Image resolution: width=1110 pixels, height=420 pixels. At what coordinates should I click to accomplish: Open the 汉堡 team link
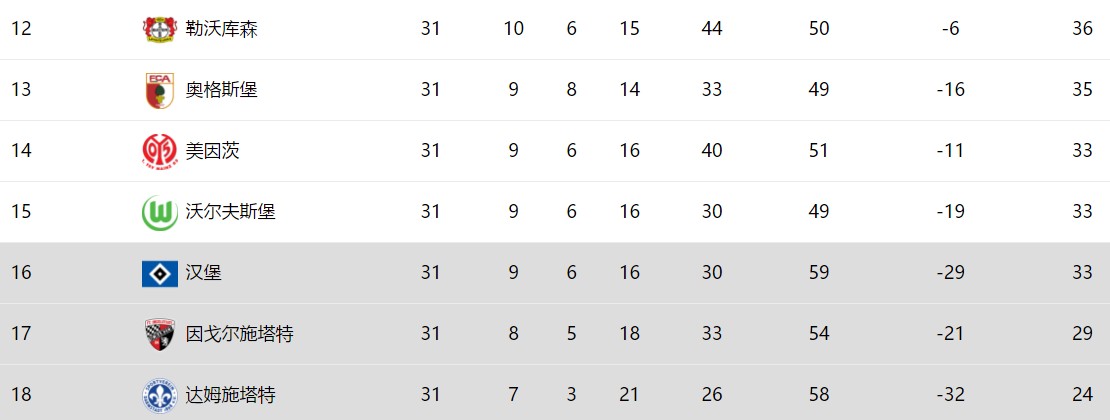[204, 273]
